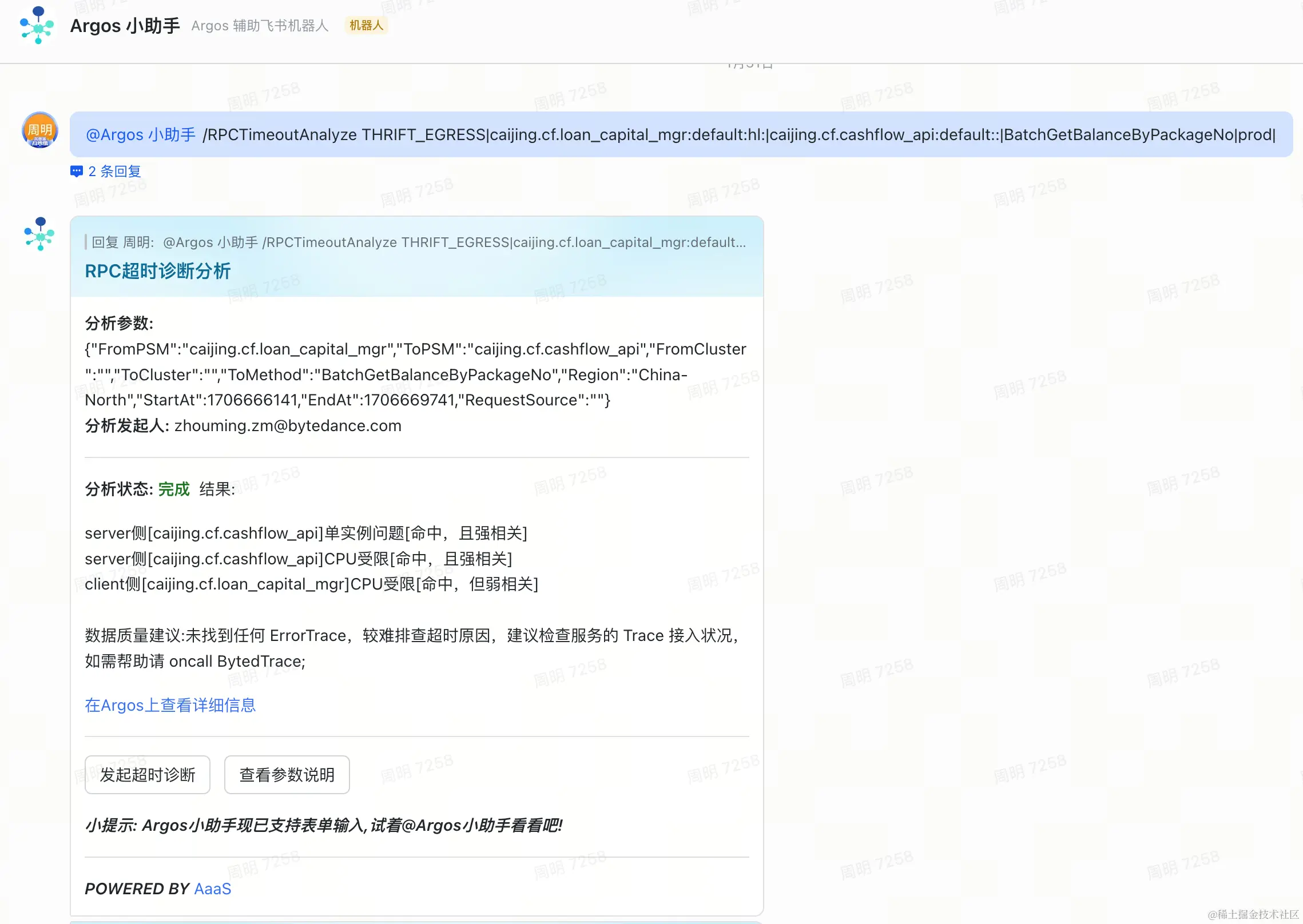Click the 机器人 tag badge
Screen dimensions: 1303x924
click(366, 25)
